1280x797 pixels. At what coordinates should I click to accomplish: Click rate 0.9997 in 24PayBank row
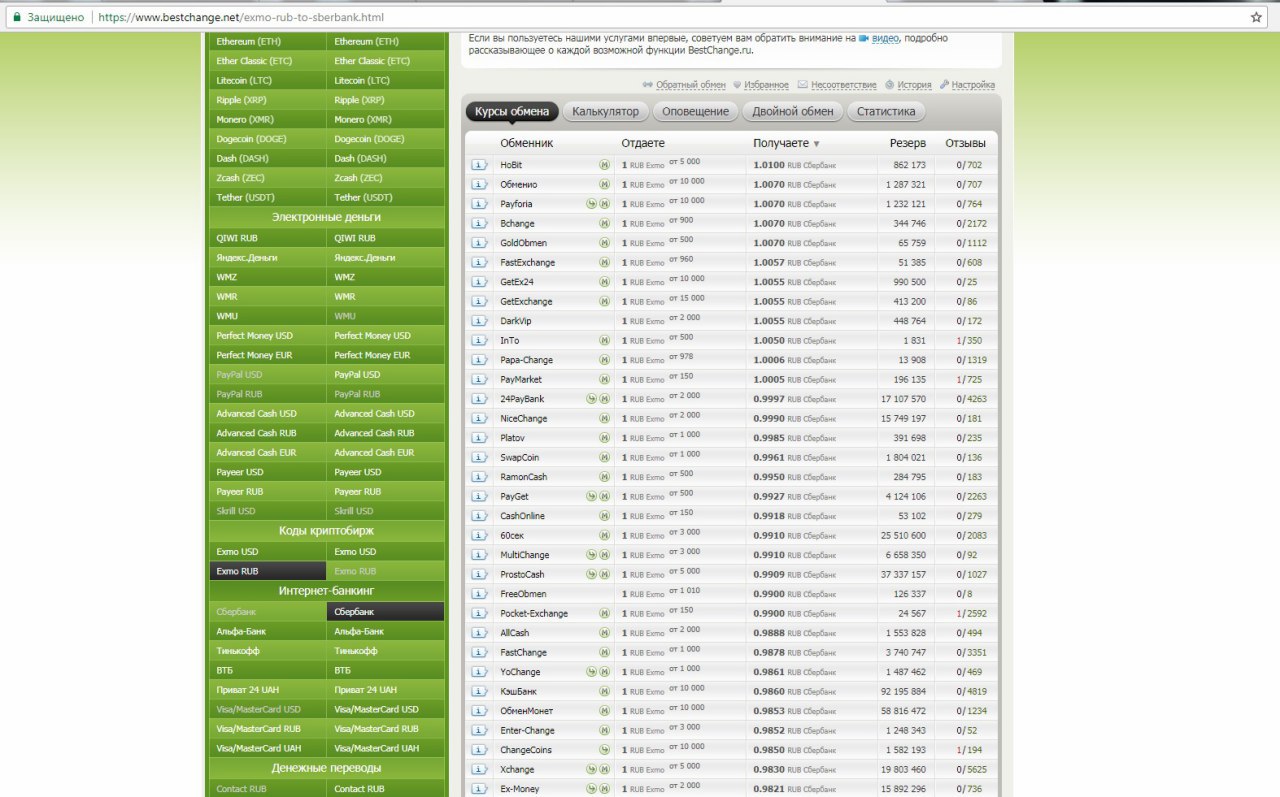coord(769,399)
